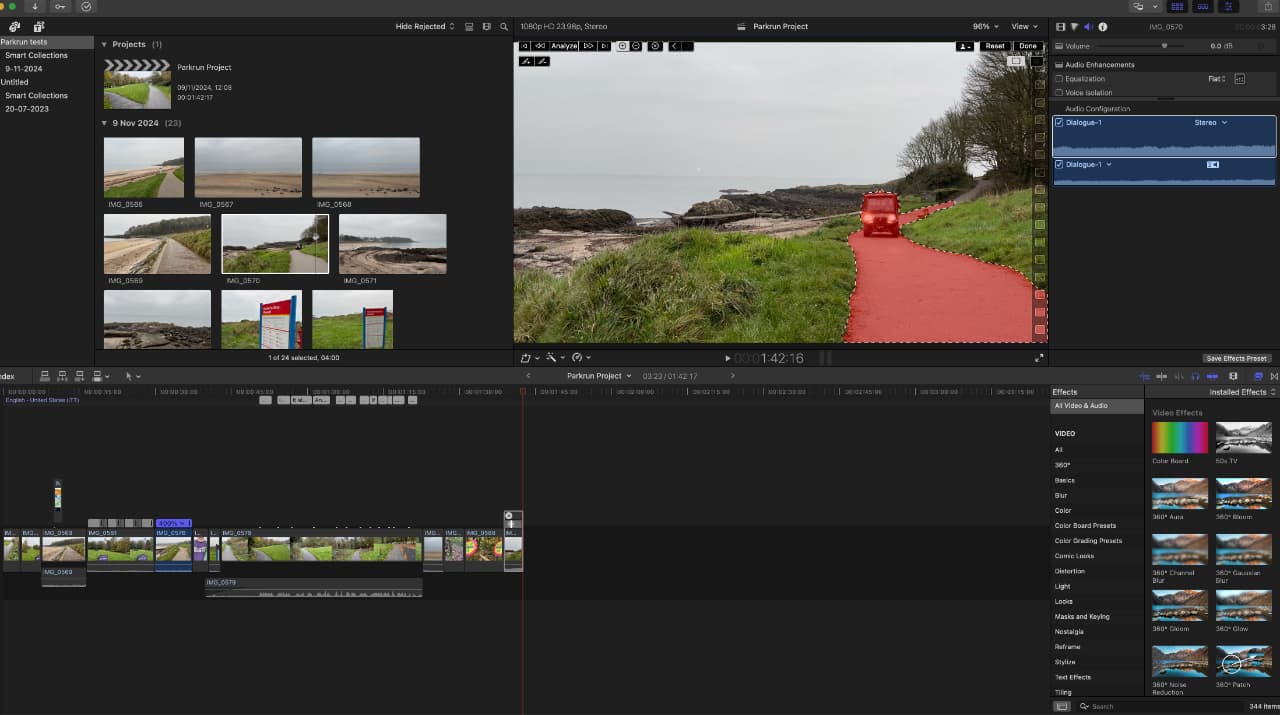The width and height of the screenshot is (1280, 715).
Task: Enable the Voice Isolation checkbox
Action: 1059,92
